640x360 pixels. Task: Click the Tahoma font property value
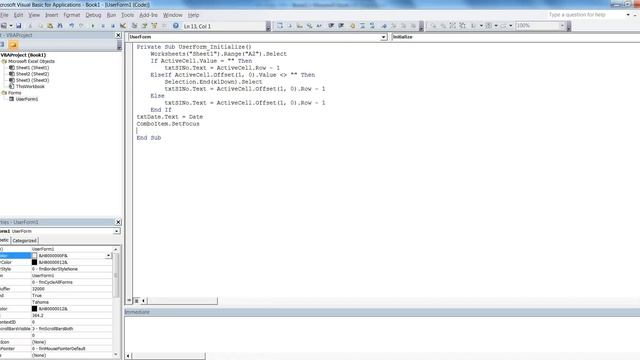coord(40,302)
